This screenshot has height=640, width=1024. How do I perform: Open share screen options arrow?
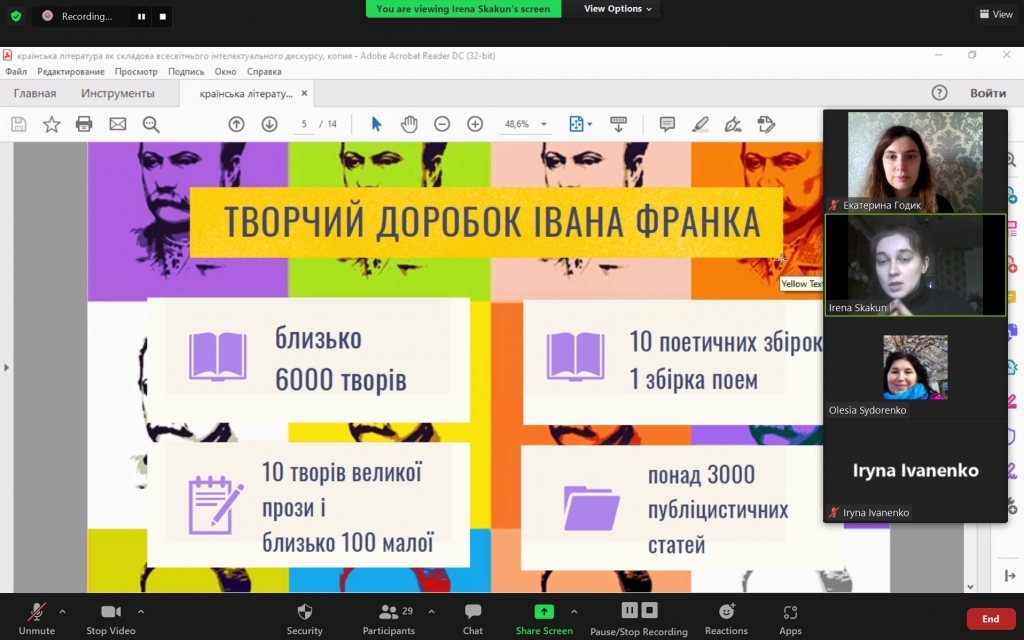pos(573,612)
